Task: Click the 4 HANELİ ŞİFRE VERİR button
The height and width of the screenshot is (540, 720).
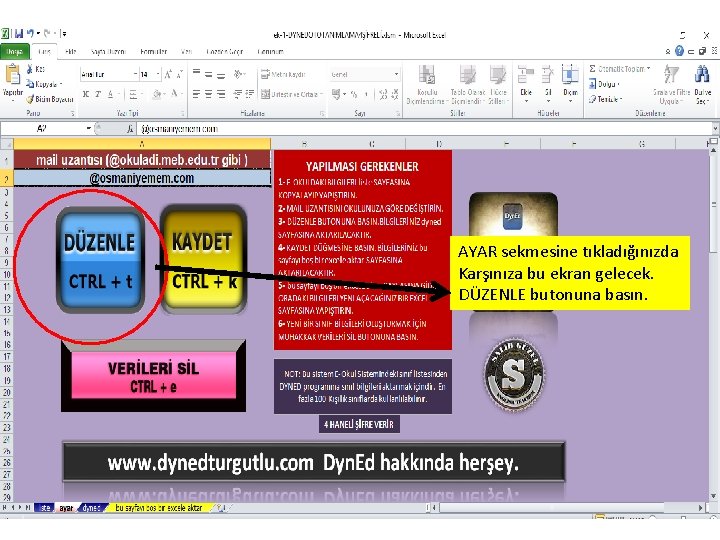Action: (359, 424)
